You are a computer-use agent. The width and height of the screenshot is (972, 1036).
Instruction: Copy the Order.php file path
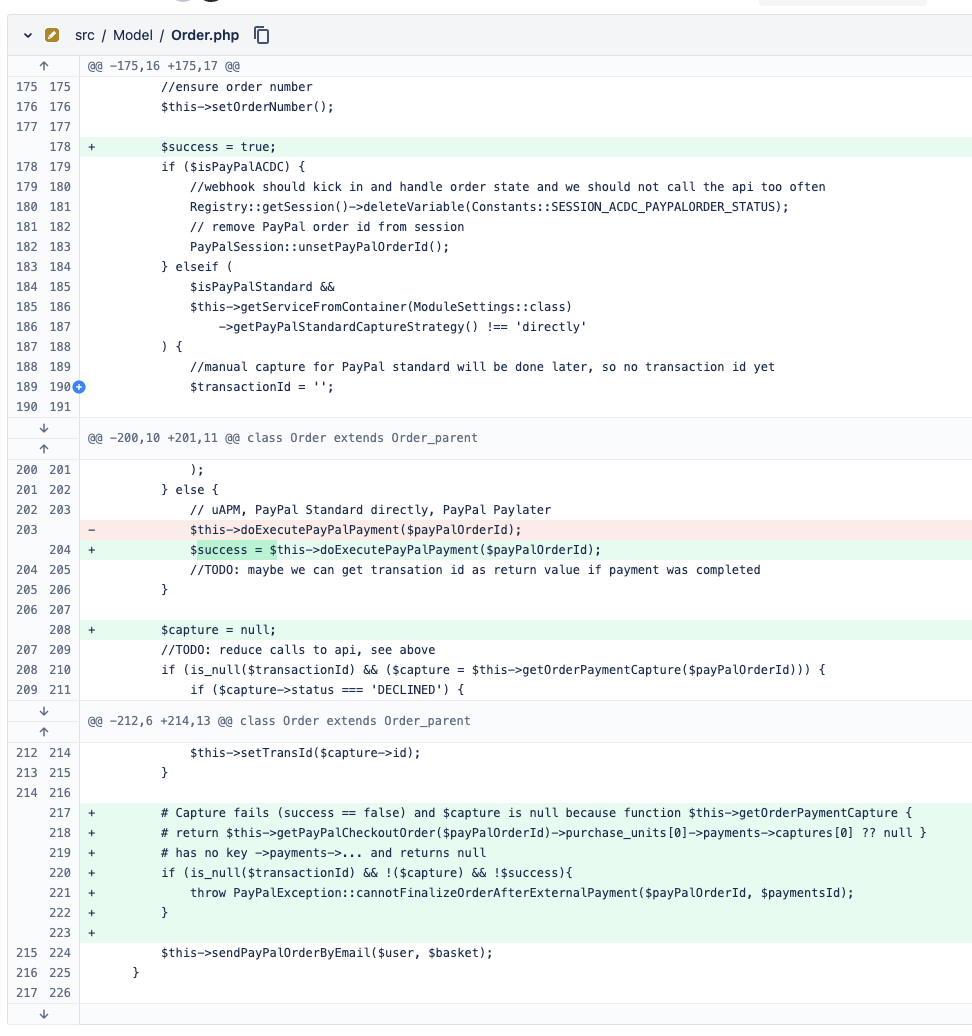coord(262,35)
